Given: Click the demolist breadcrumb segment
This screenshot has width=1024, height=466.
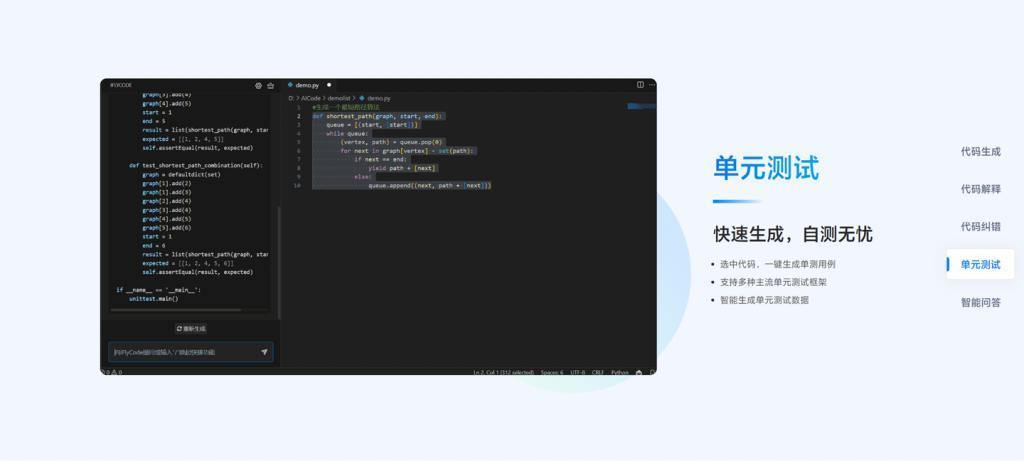Looking at the screenshot, I should coord(339,98).
